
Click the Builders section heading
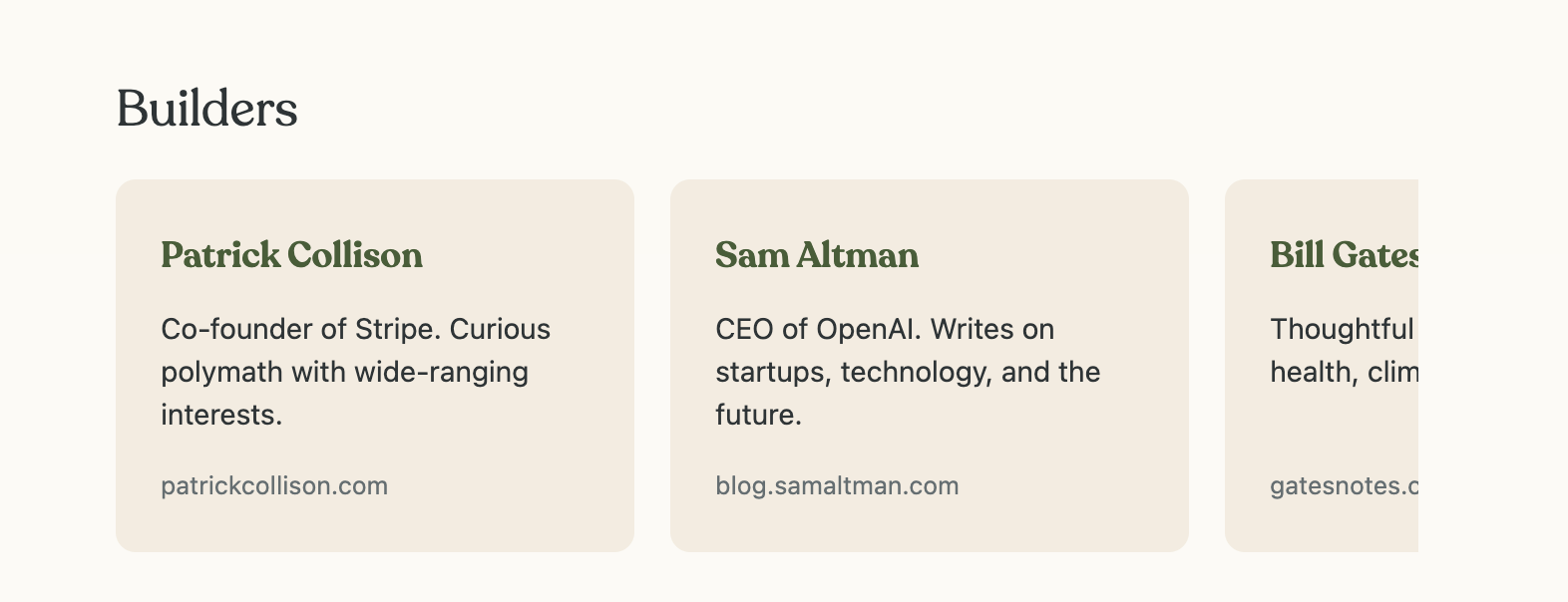click(206, 109)
